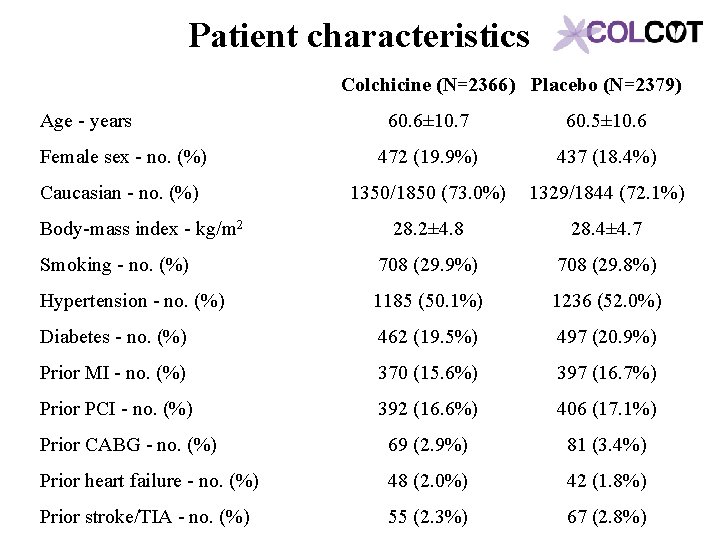The height and width of the screenshot is (540, 720).
Task: Select the Placebo (N=2379) column header
Action: pyautogui.click(x=606, y=85)
